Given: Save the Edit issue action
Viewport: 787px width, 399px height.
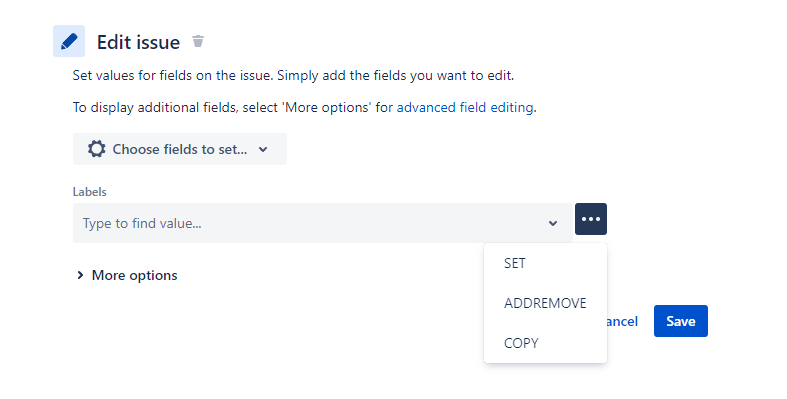Looking at the screenshot, I should pyautogui.click(x=681, y=321).
